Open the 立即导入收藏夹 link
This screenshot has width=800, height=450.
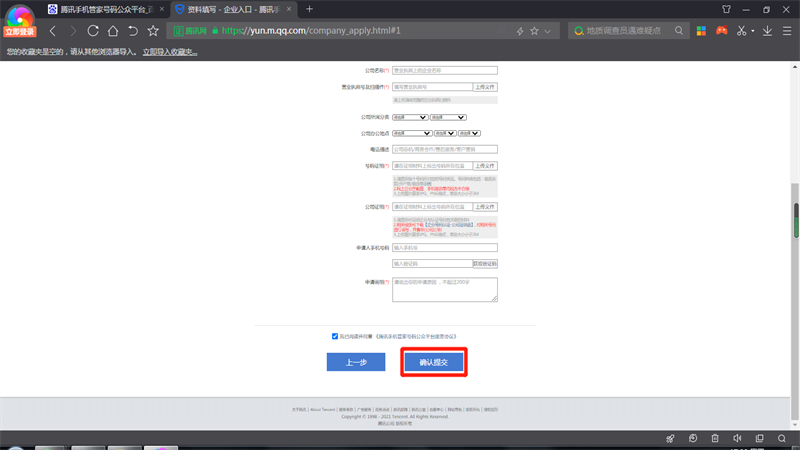[170, 52]
